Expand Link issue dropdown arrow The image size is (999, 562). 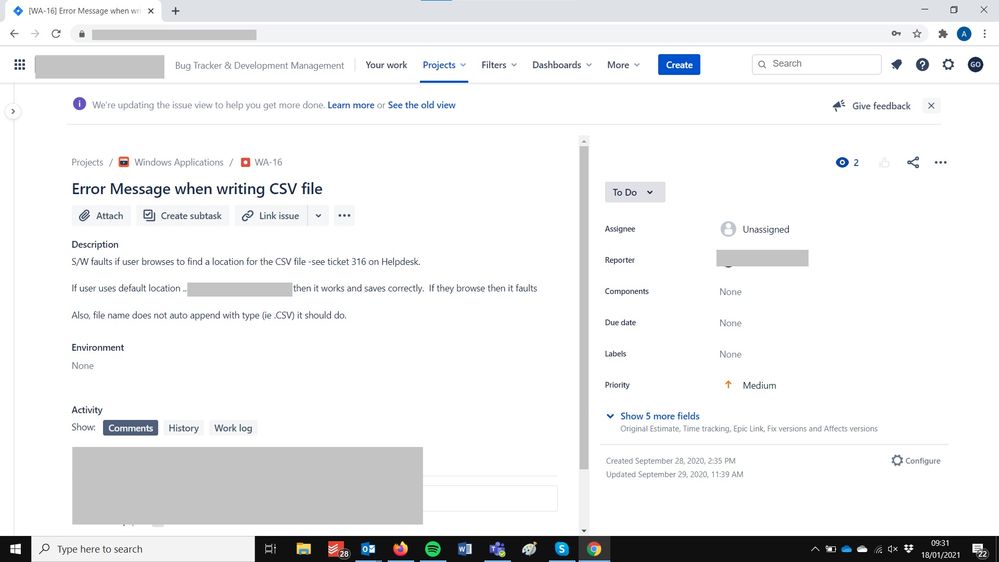[x=318, y=215]
